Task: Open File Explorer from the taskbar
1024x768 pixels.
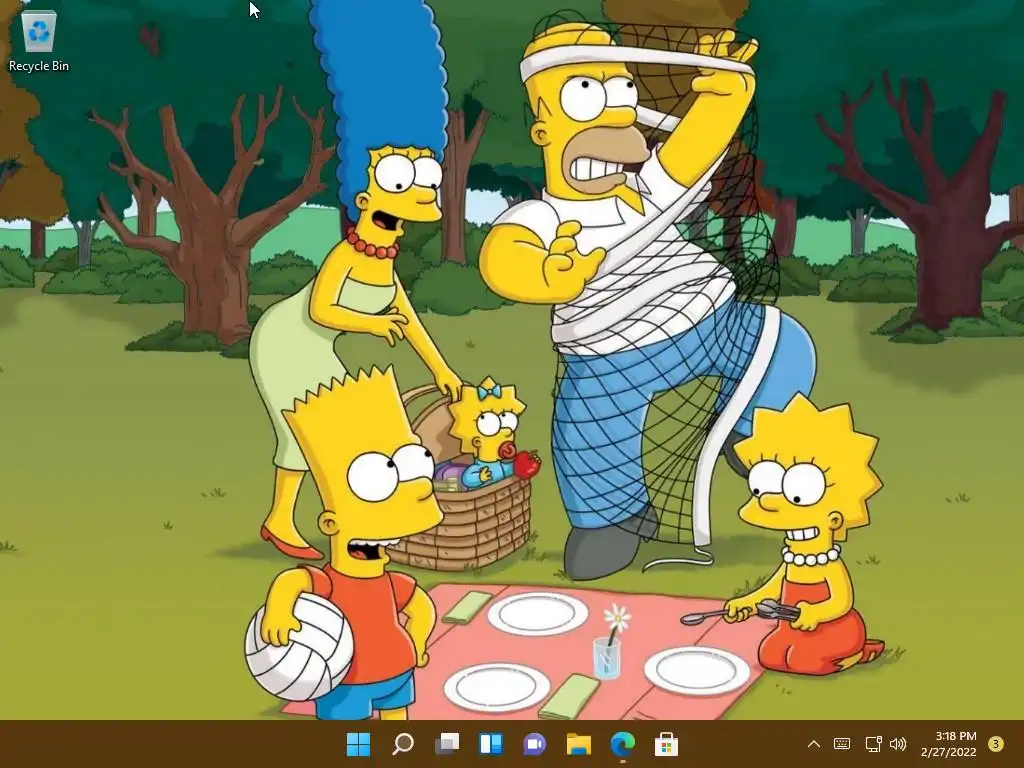Action: point(579,744)
